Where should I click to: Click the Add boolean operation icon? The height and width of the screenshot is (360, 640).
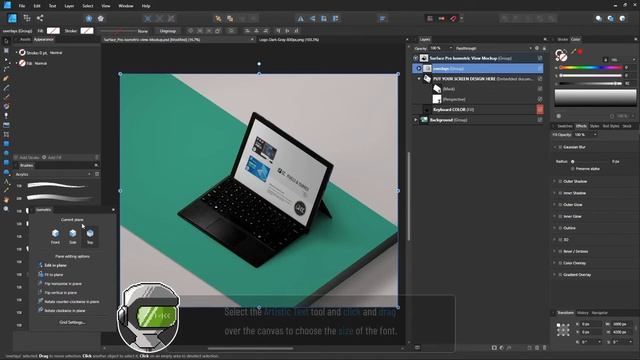pos(505,18)
